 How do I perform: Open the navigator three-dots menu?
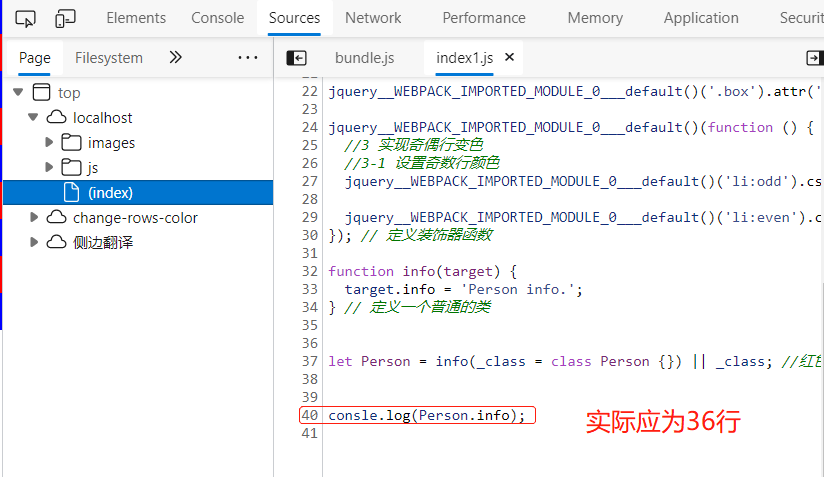point(248,57)
